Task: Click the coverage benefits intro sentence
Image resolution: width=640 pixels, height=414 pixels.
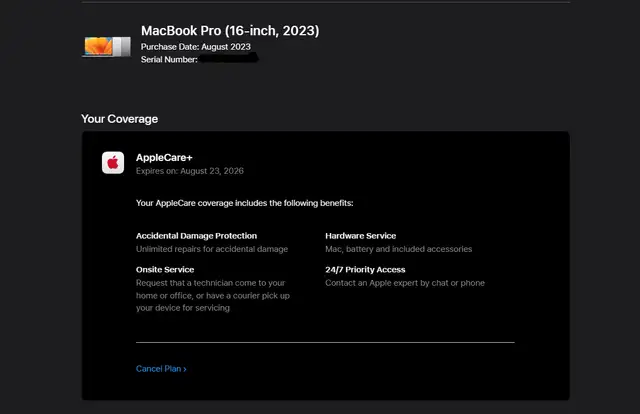Action: [244, 203]
